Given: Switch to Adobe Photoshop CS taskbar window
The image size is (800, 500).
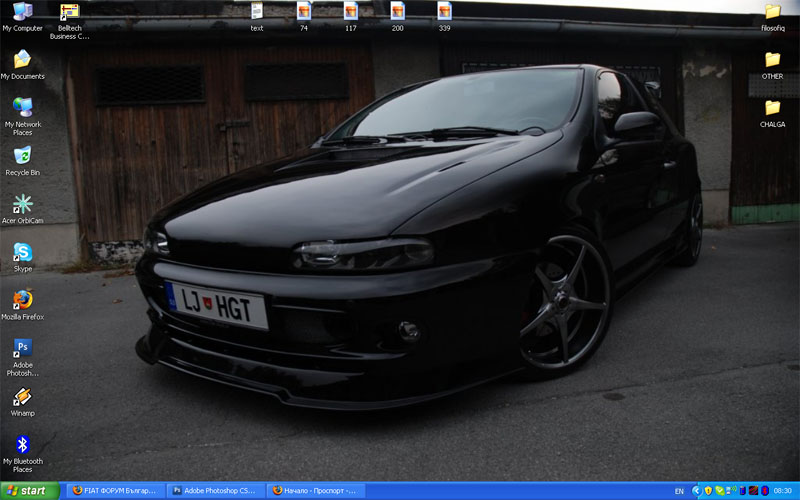Looking at the screenshot, I should 214,491.
